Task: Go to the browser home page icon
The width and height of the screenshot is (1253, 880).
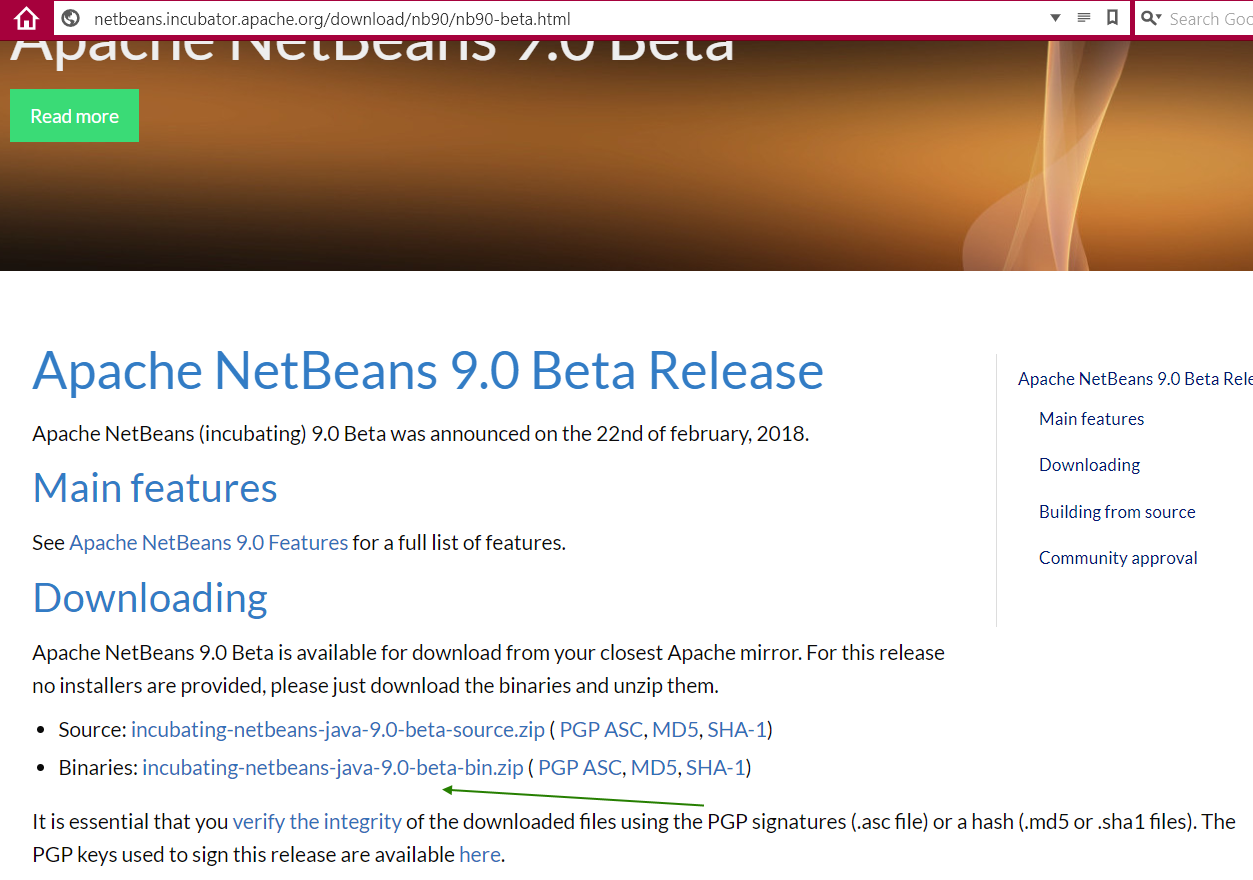Action: tap(27, 18)
